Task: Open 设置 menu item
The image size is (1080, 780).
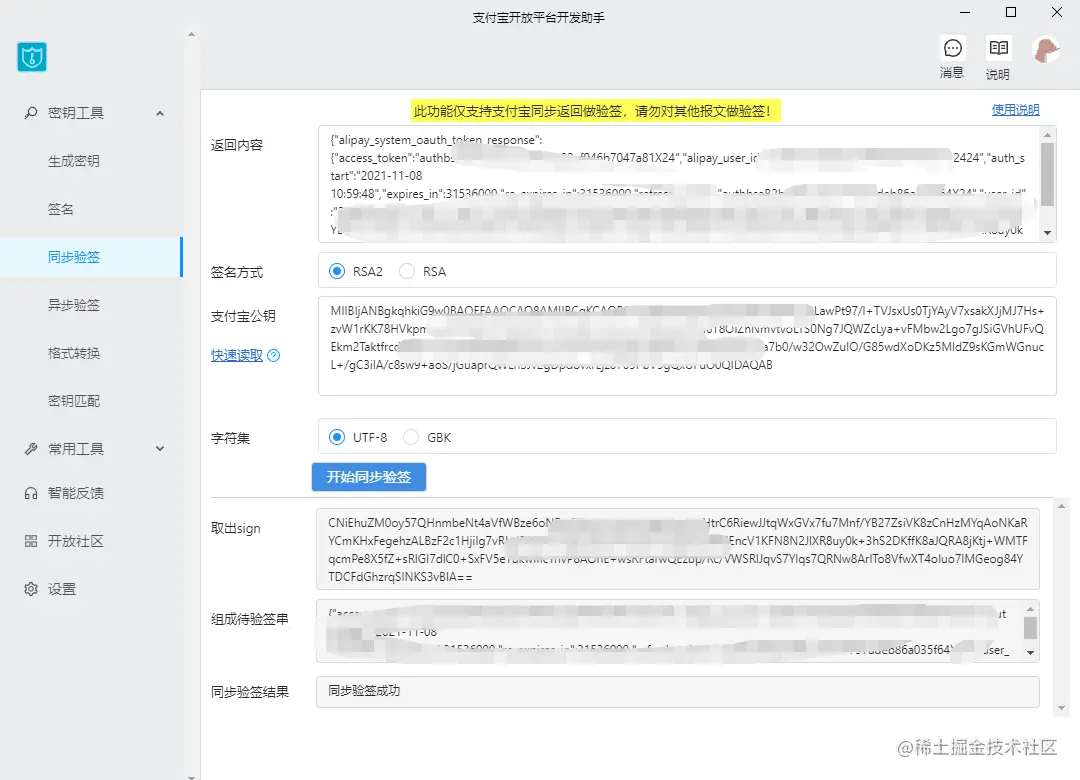Action: point(62,589)
